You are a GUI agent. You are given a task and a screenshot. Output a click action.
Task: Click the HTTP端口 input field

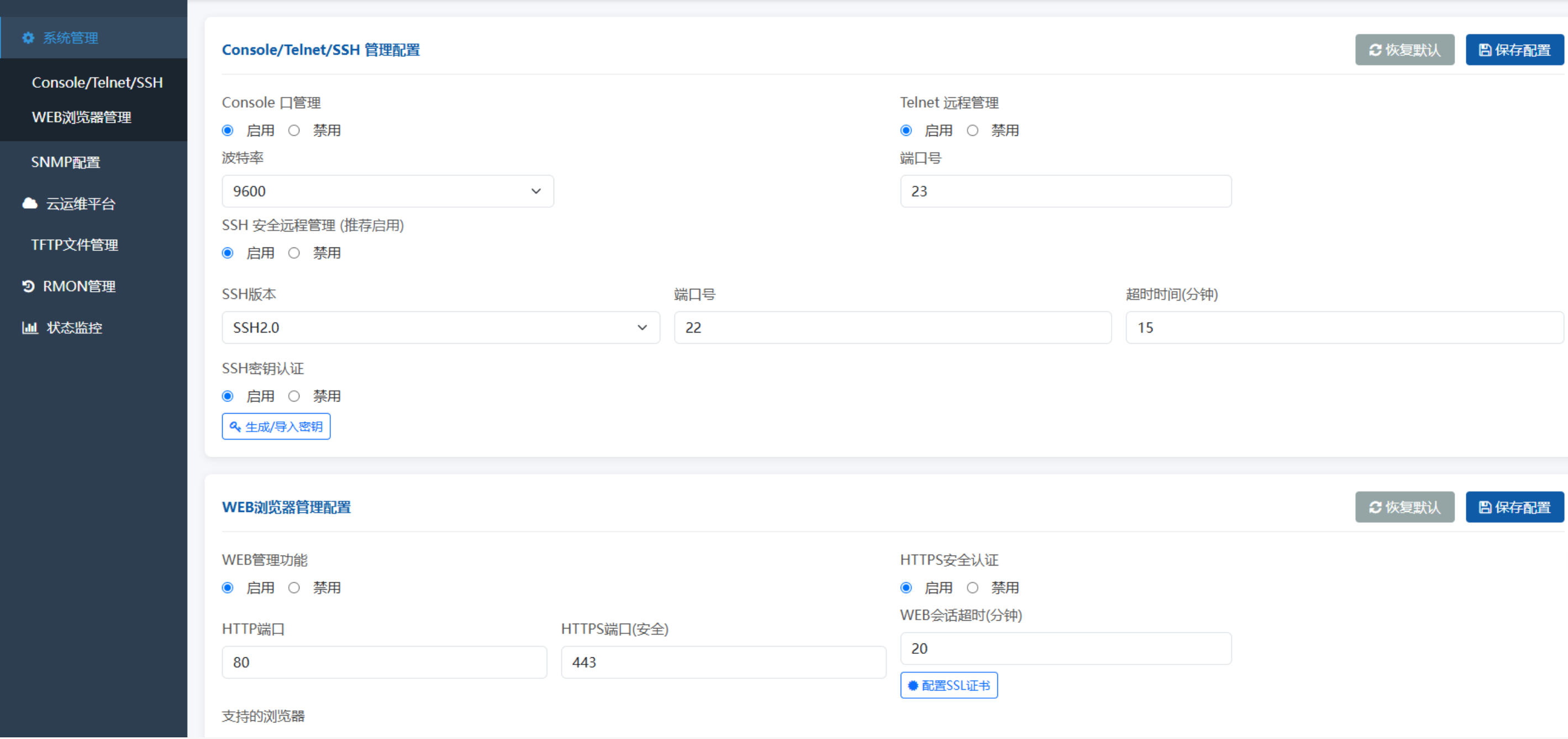coord(383,662)
